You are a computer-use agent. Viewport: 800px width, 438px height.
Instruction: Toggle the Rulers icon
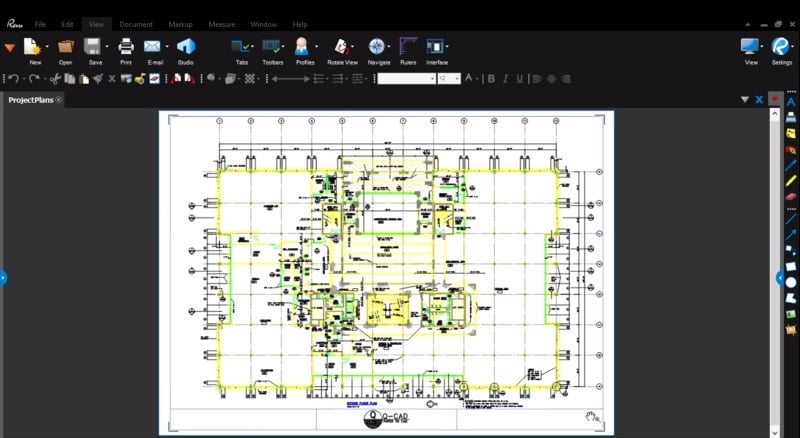click(408, 46)
